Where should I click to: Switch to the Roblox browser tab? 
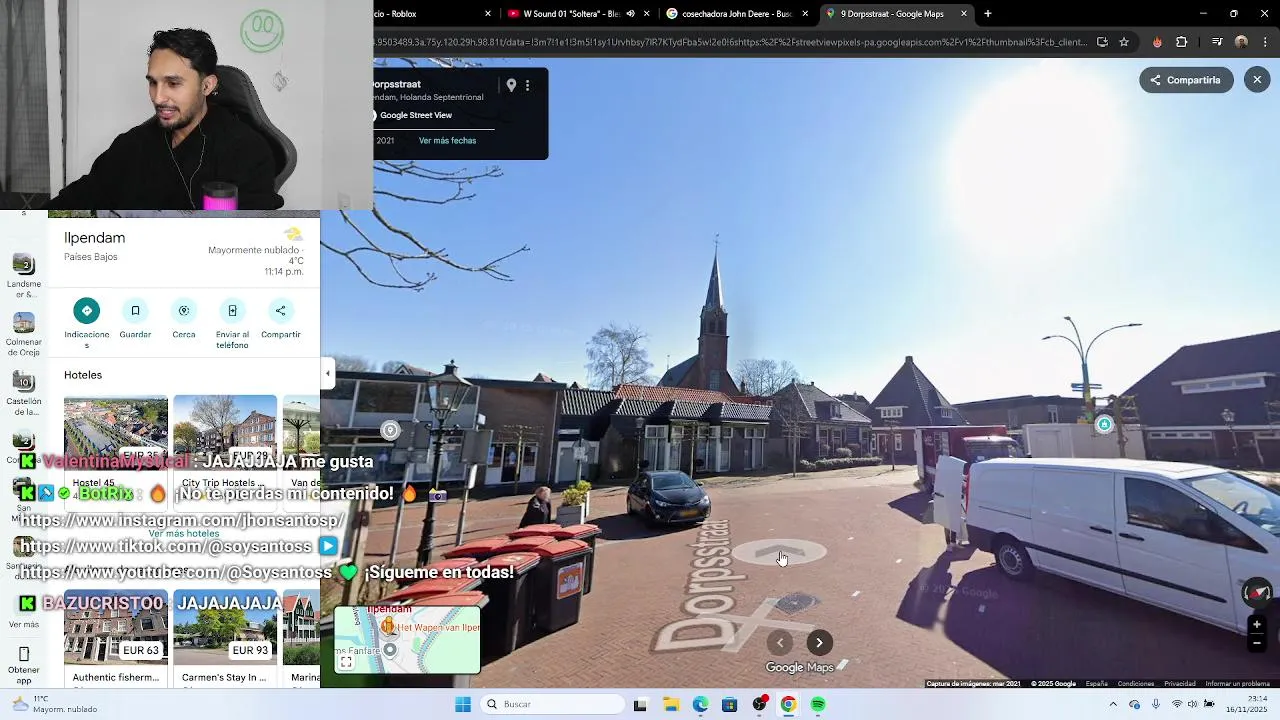(x=430, y=14)
